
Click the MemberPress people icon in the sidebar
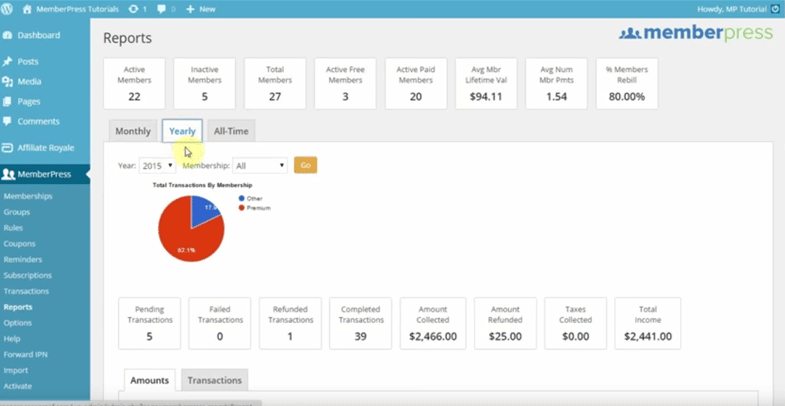coord(8,174)
